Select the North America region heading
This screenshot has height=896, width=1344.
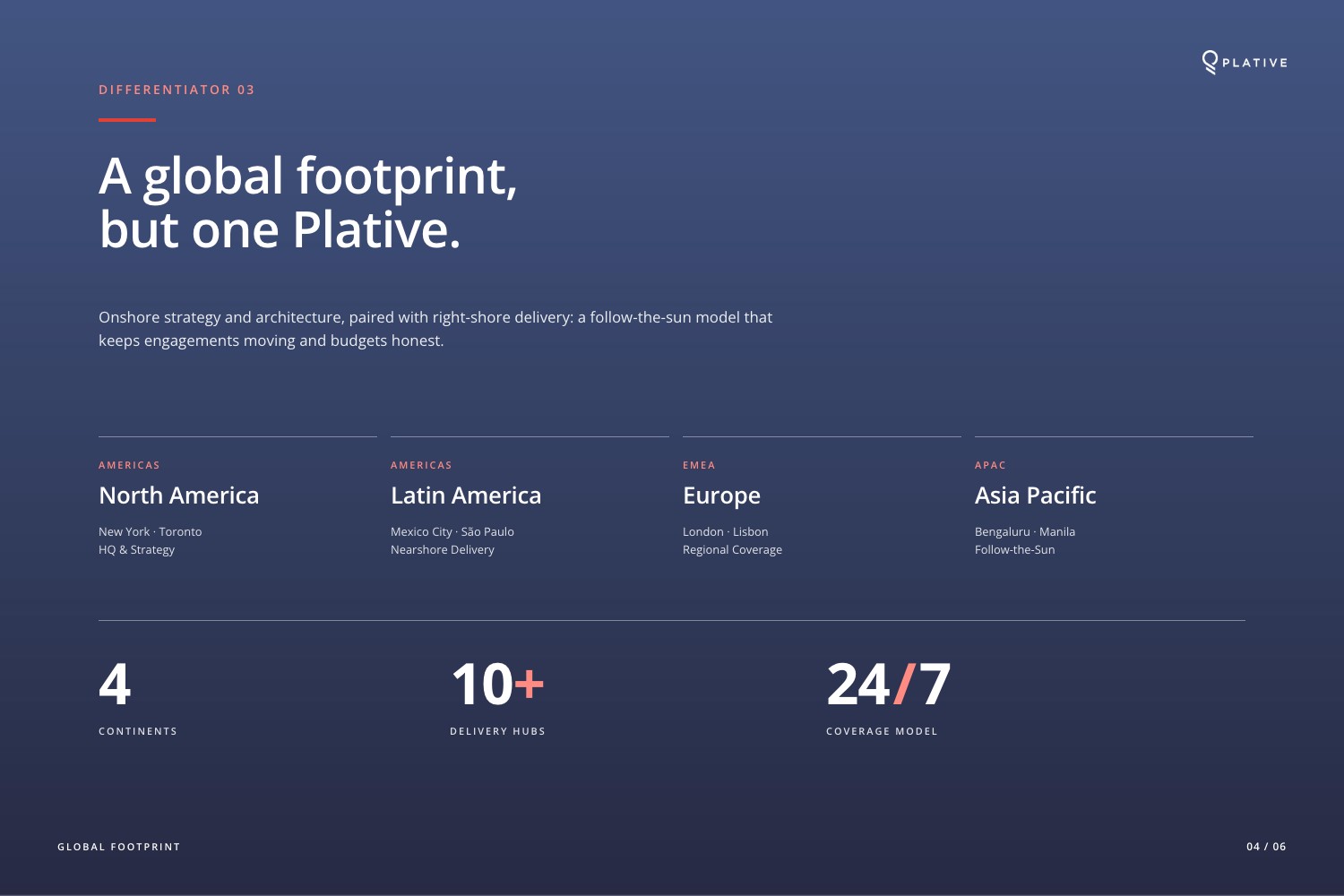(178, 495)
